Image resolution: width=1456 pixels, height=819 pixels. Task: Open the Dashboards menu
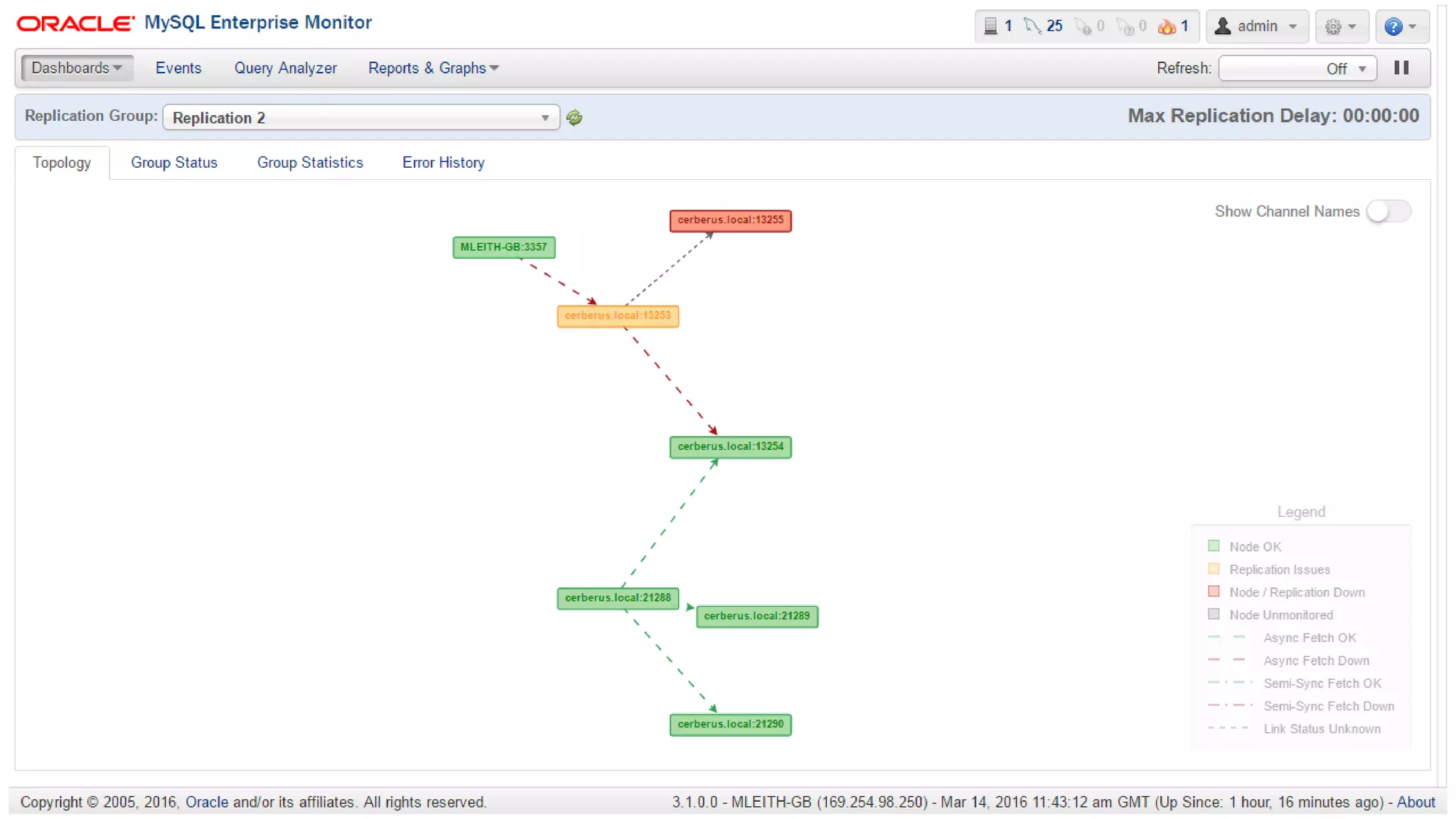77,68
